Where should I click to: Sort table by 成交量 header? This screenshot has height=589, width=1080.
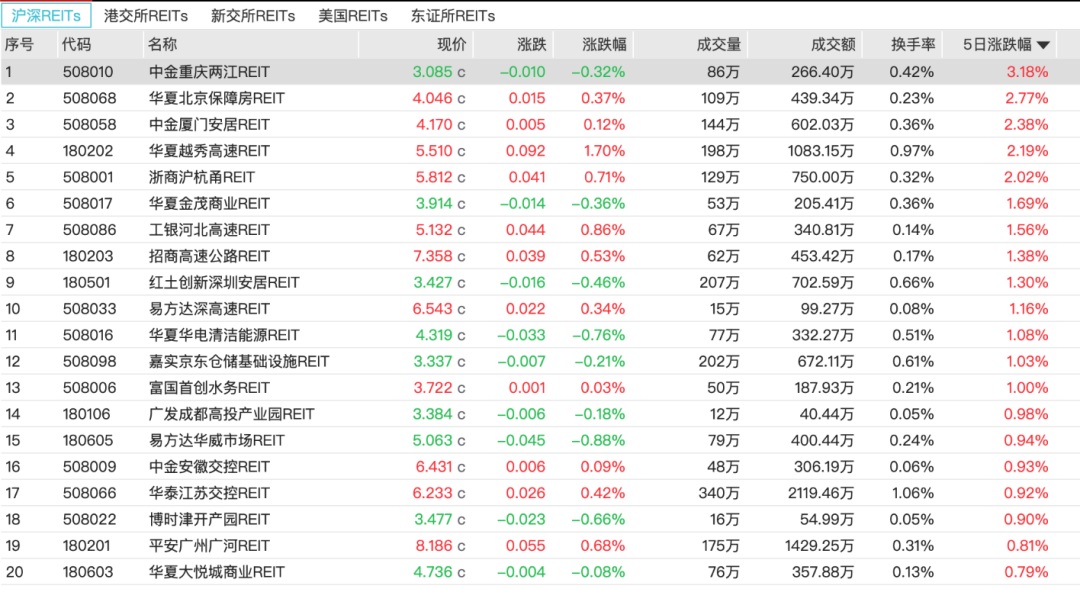pos(718,45)
